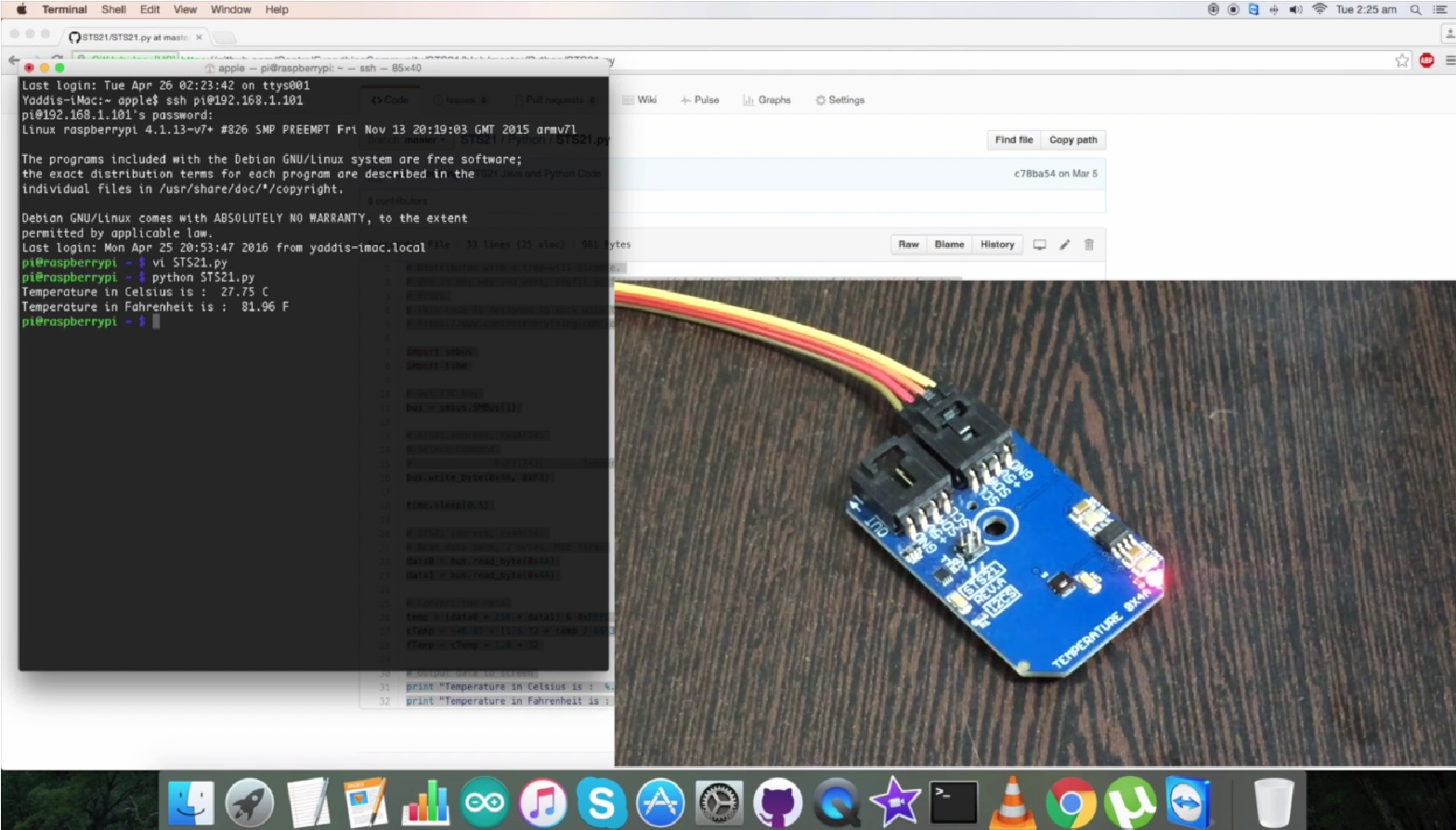Open commit c78ba54 link
This screenshot has width=1456, height=830.
coord(1034,174)
